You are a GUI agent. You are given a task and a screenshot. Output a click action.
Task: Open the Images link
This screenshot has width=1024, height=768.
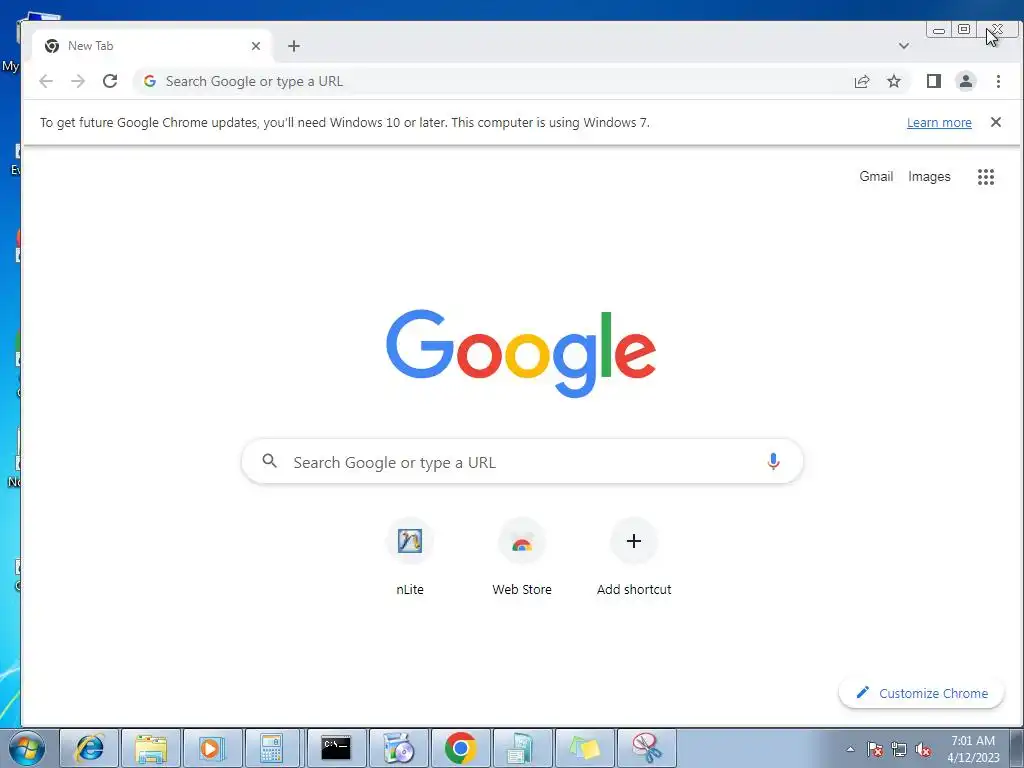[x=929, y=176]
